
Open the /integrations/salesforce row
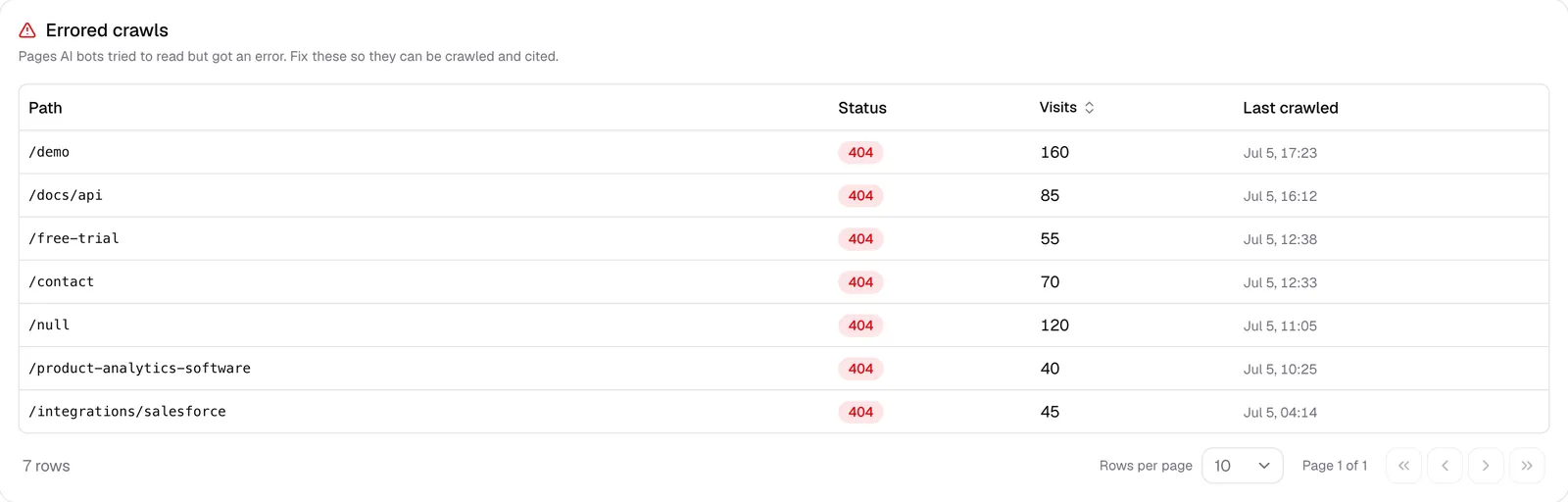tap(783, 412)
